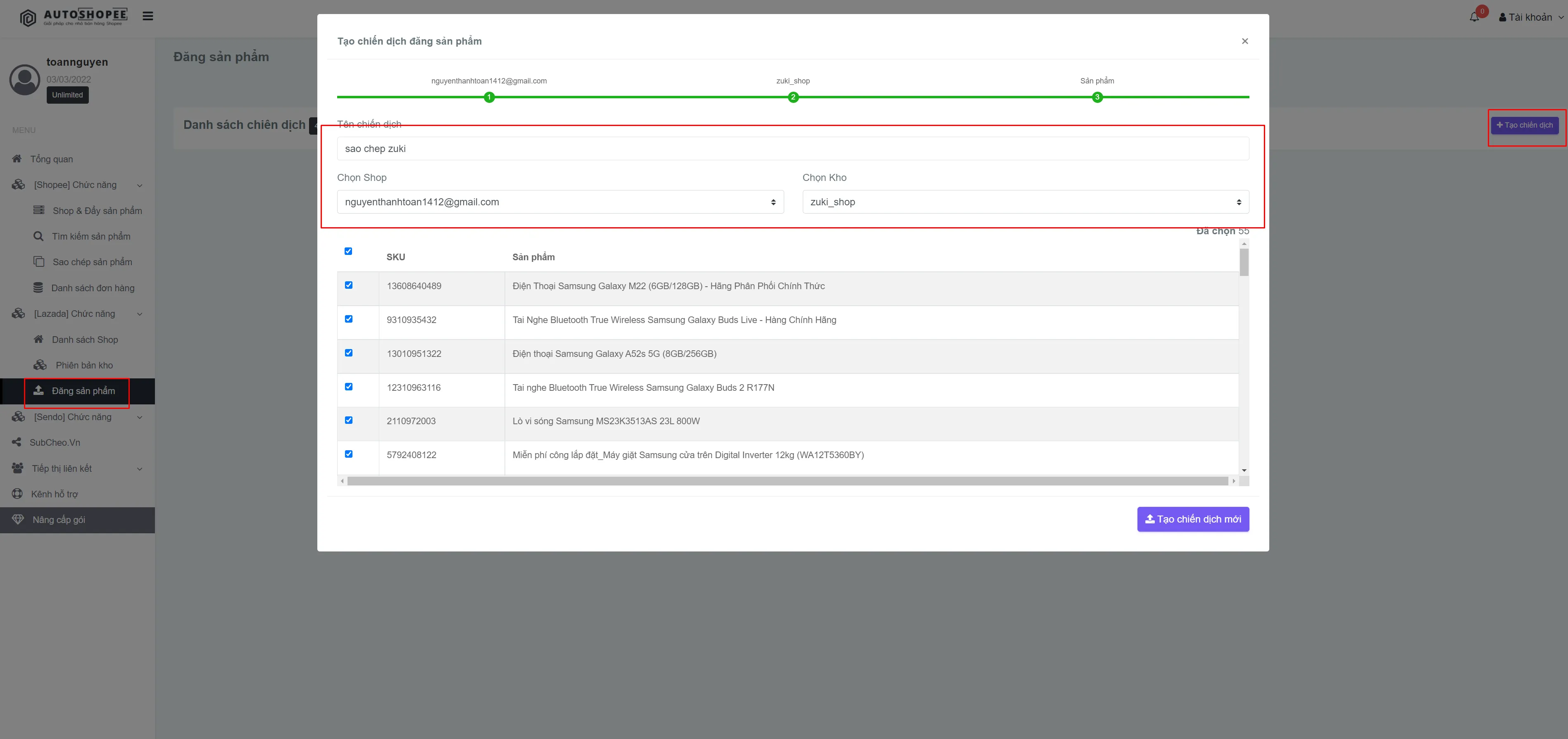Click the icon beside Shop & Đẩy sản phẩm

click(x=39, y=211)
